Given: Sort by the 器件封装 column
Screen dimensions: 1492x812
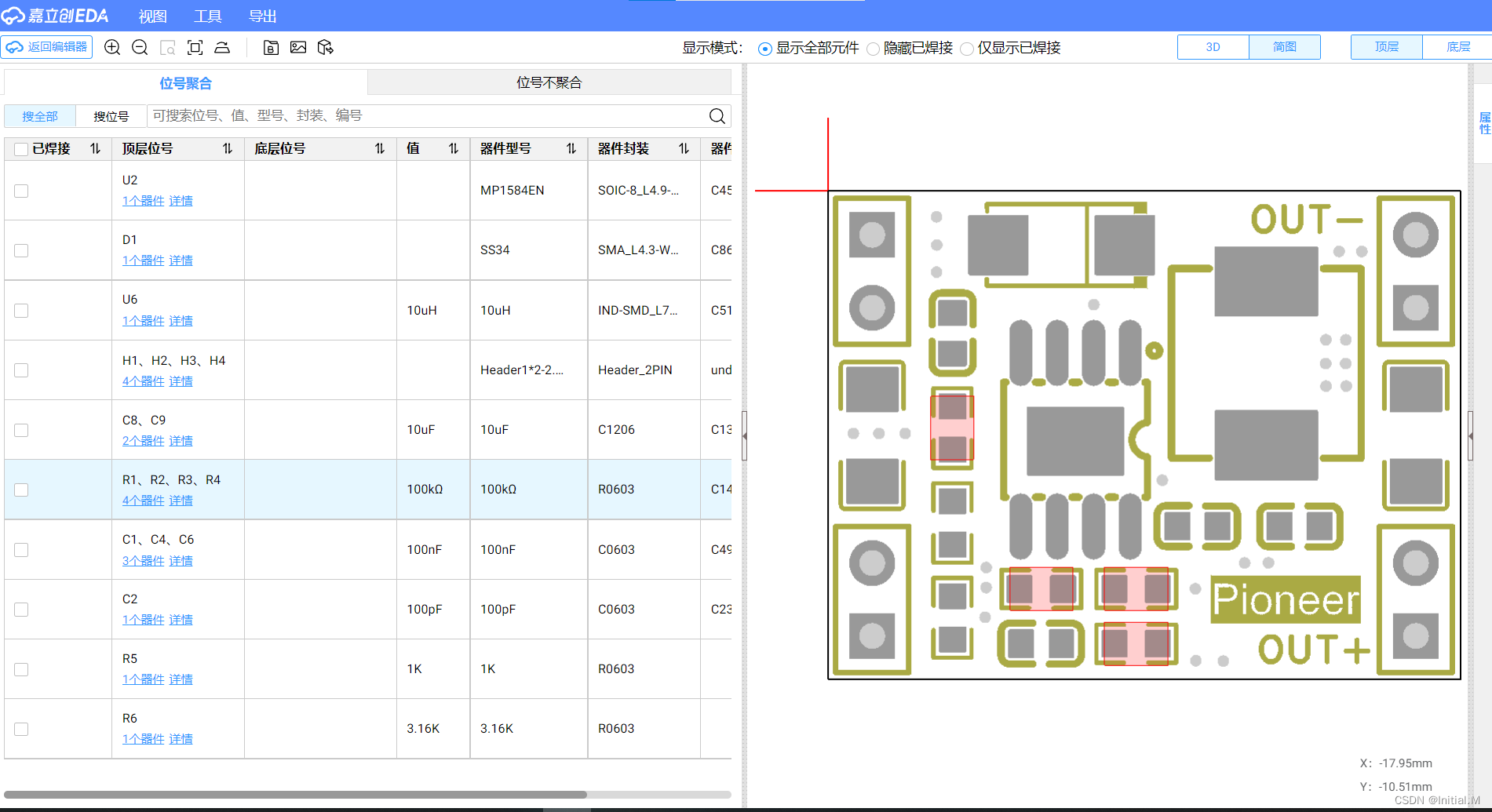Looking at the screenshot, I should click(x=683, y=148).
